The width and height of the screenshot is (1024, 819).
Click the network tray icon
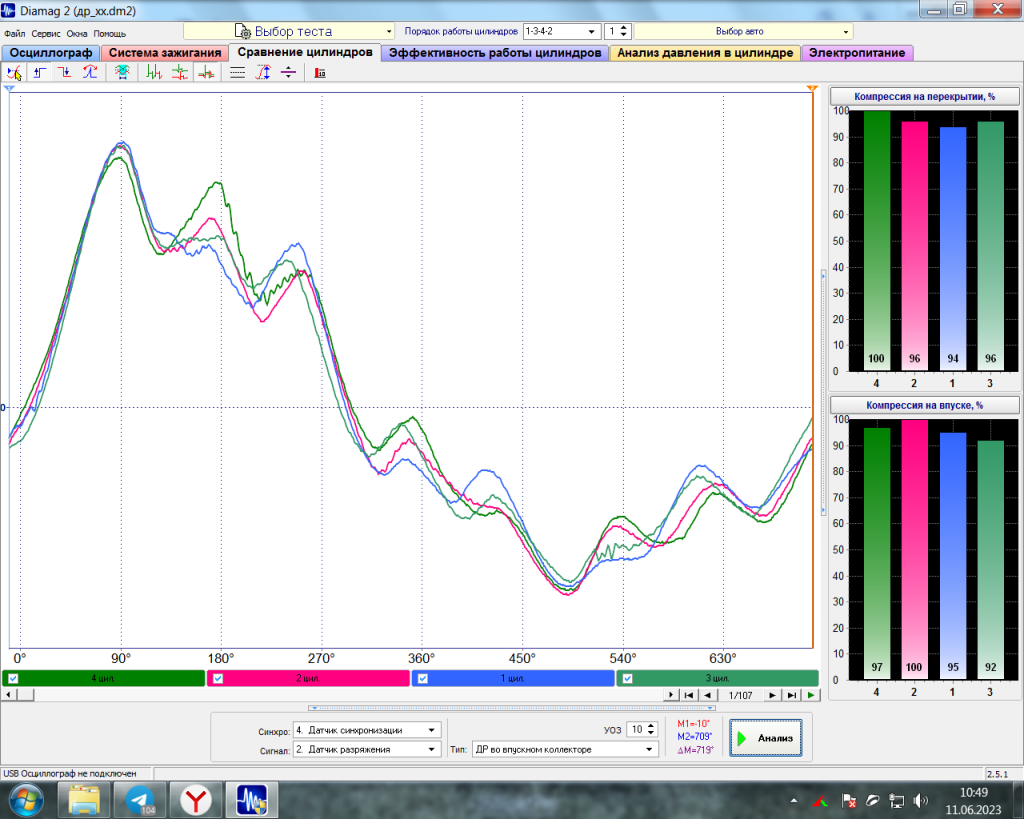coord(897,801)
